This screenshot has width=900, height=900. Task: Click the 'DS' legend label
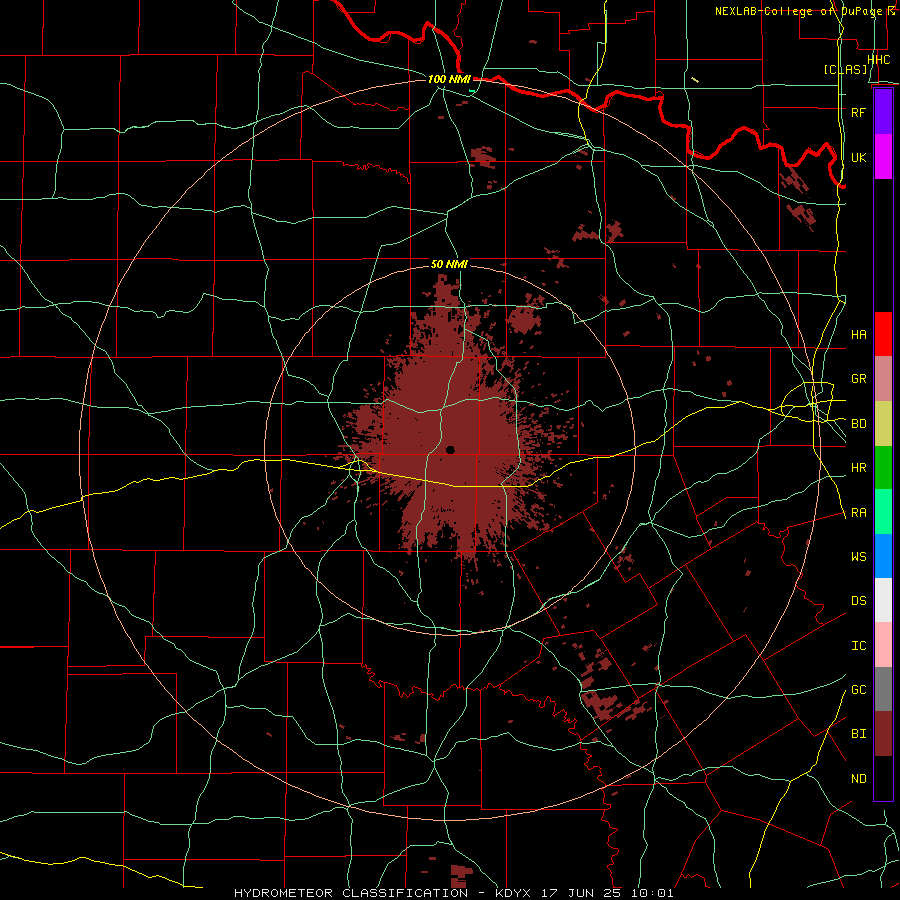[858, 601]
